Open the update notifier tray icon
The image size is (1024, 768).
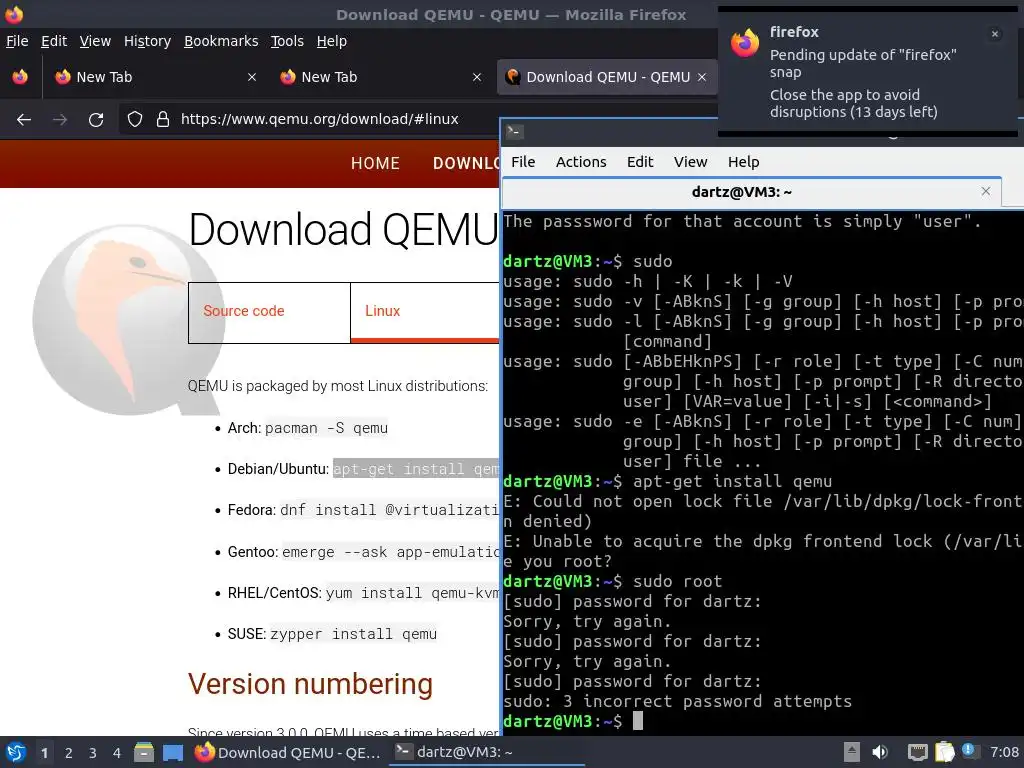click(x=970, y=751)
